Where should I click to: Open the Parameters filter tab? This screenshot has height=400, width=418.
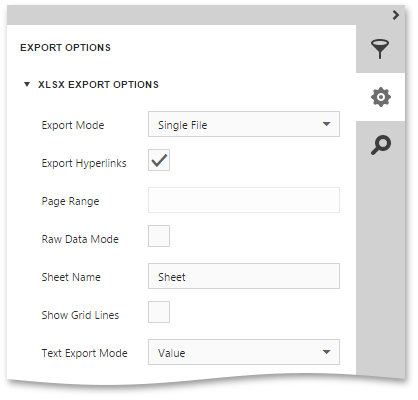pos(380,49)
